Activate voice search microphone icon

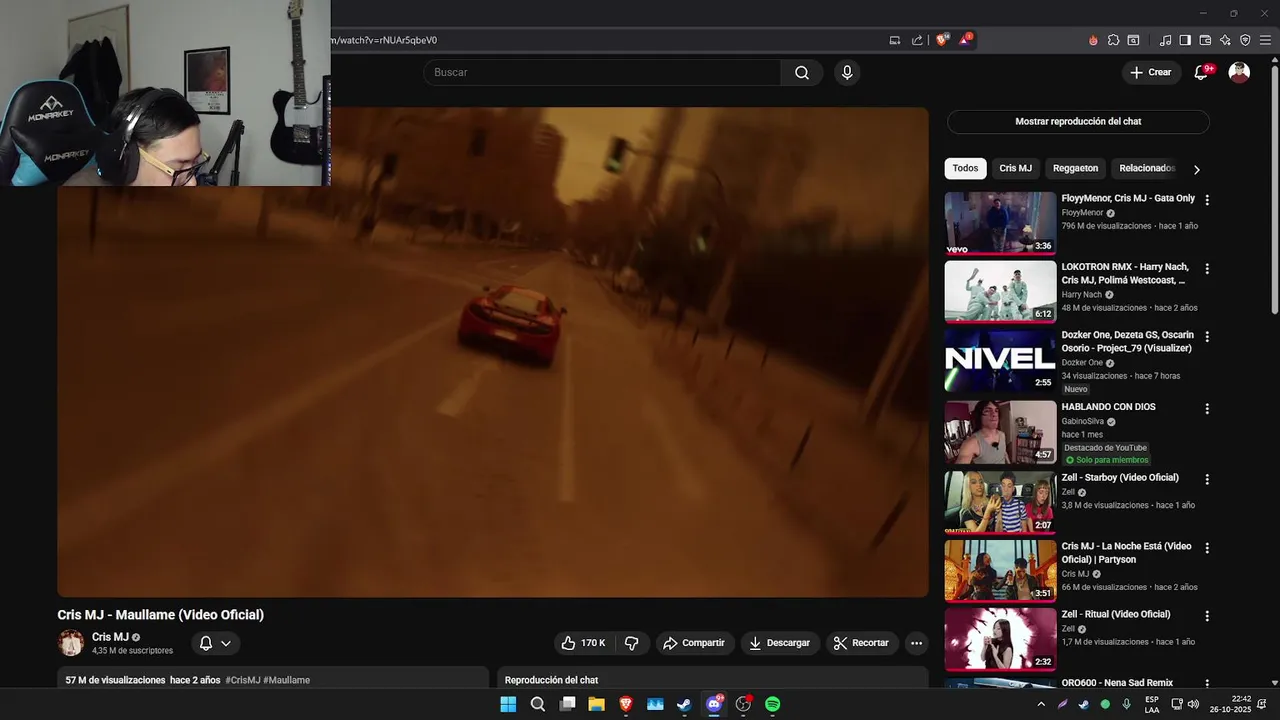847,72
